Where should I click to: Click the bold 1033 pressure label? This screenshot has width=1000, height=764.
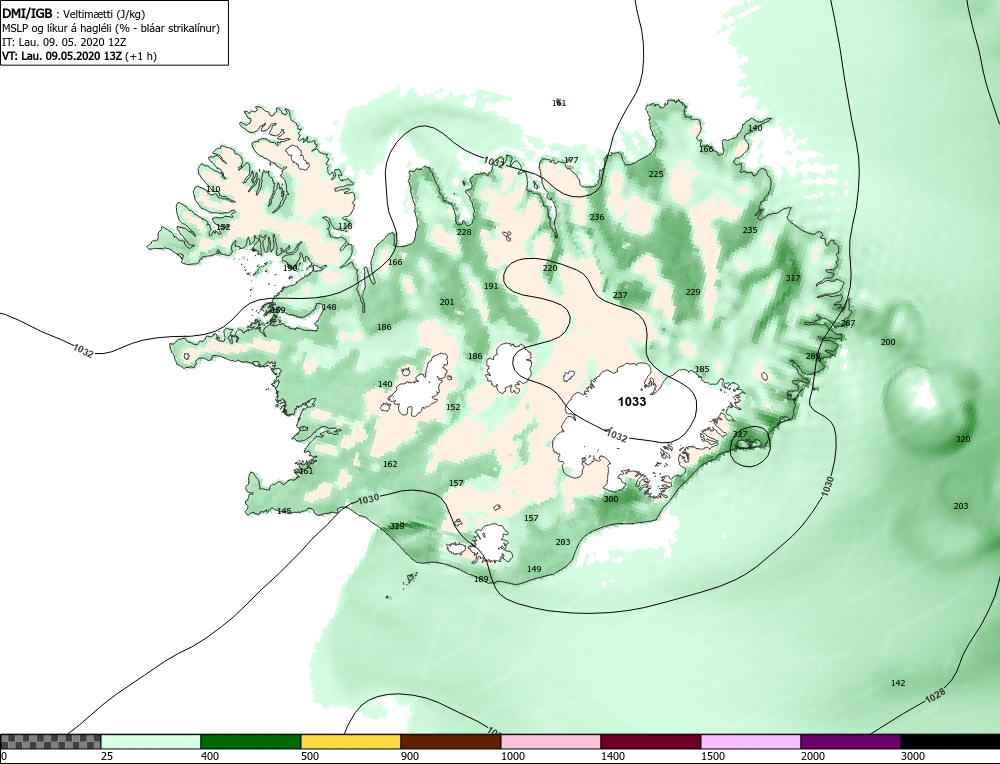pos(632,402)
